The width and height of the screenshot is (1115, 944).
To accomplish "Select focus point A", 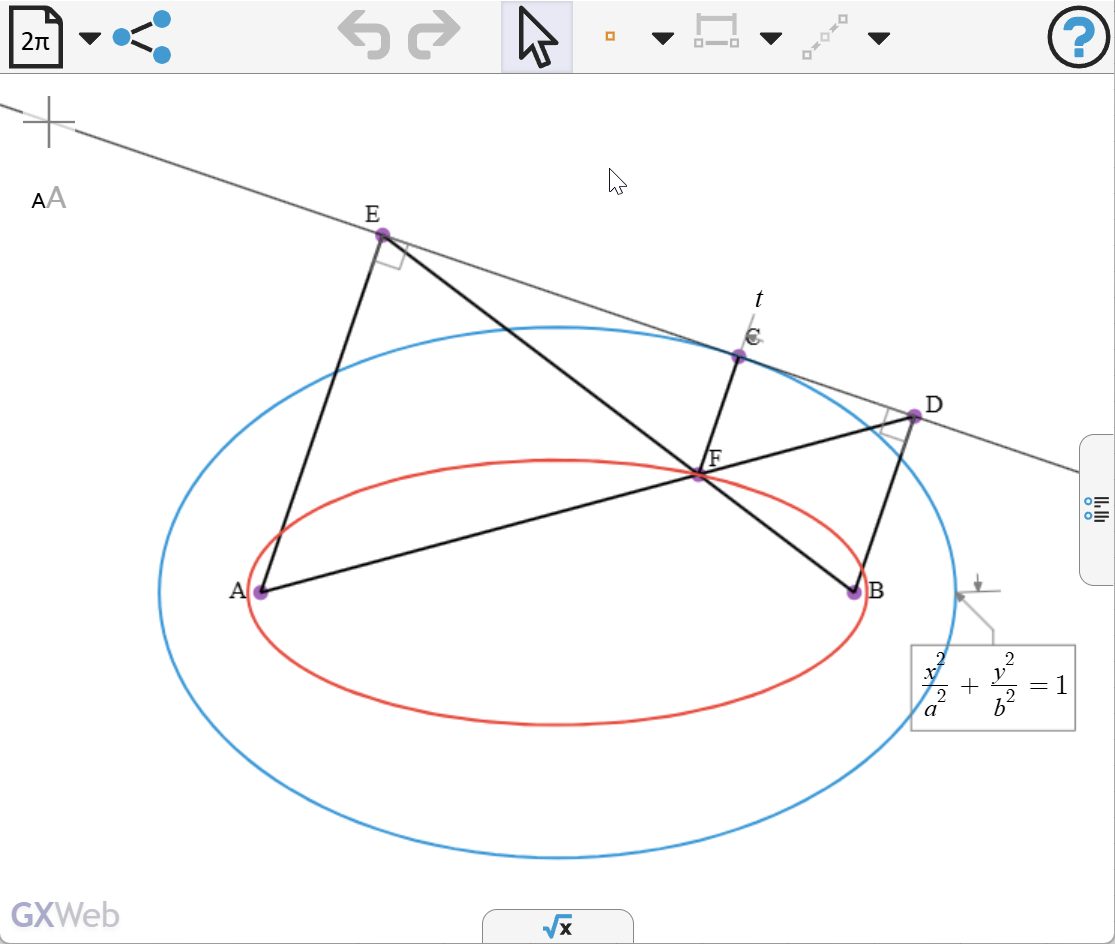I will tap(261, 592).
